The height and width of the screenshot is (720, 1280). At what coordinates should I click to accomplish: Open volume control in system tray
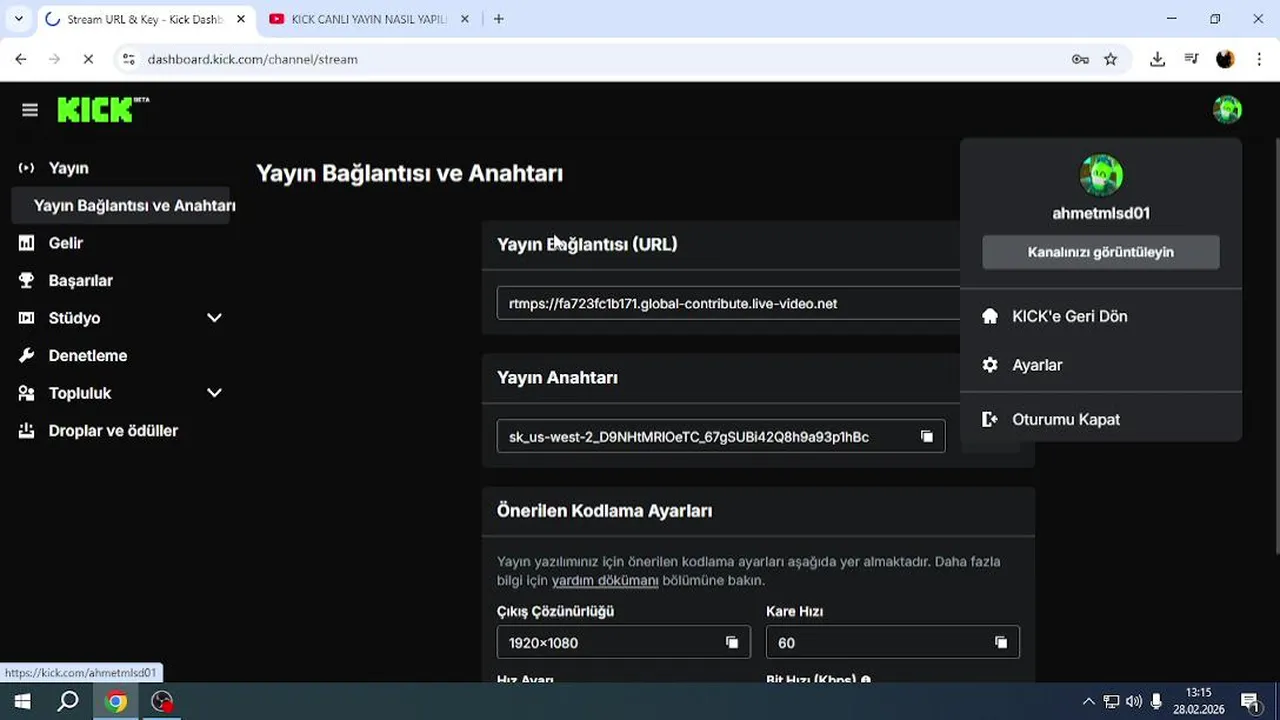tap(1133, 702)
